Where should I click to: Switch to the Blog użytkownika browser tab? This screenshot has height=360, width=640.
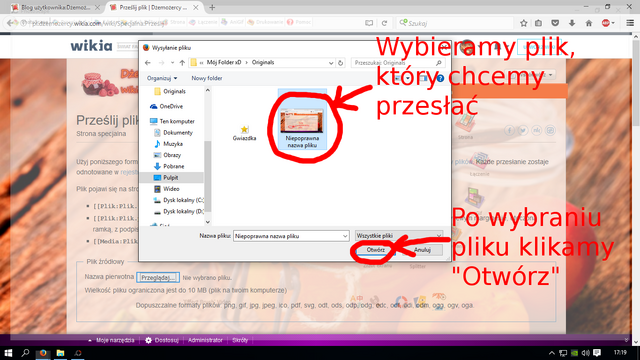point(55,7)
